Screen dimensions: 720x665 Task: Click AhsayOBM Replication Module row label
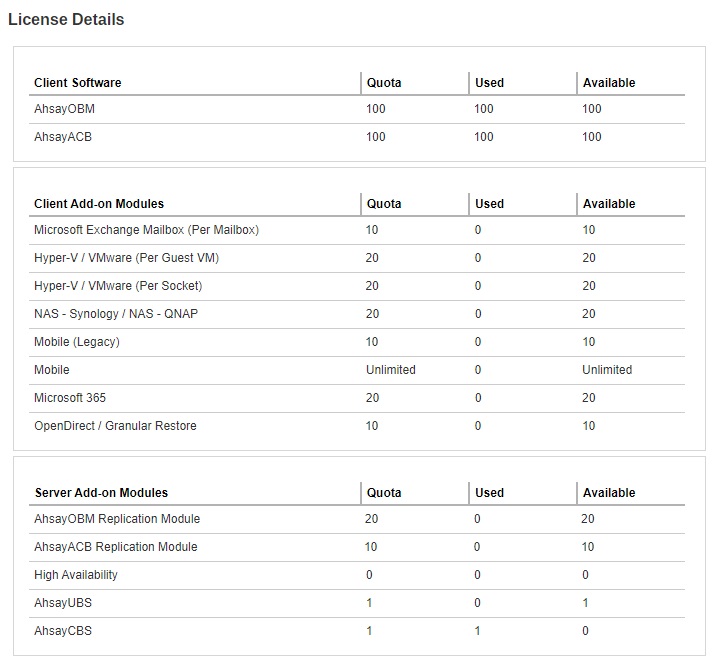click(117, 519)
